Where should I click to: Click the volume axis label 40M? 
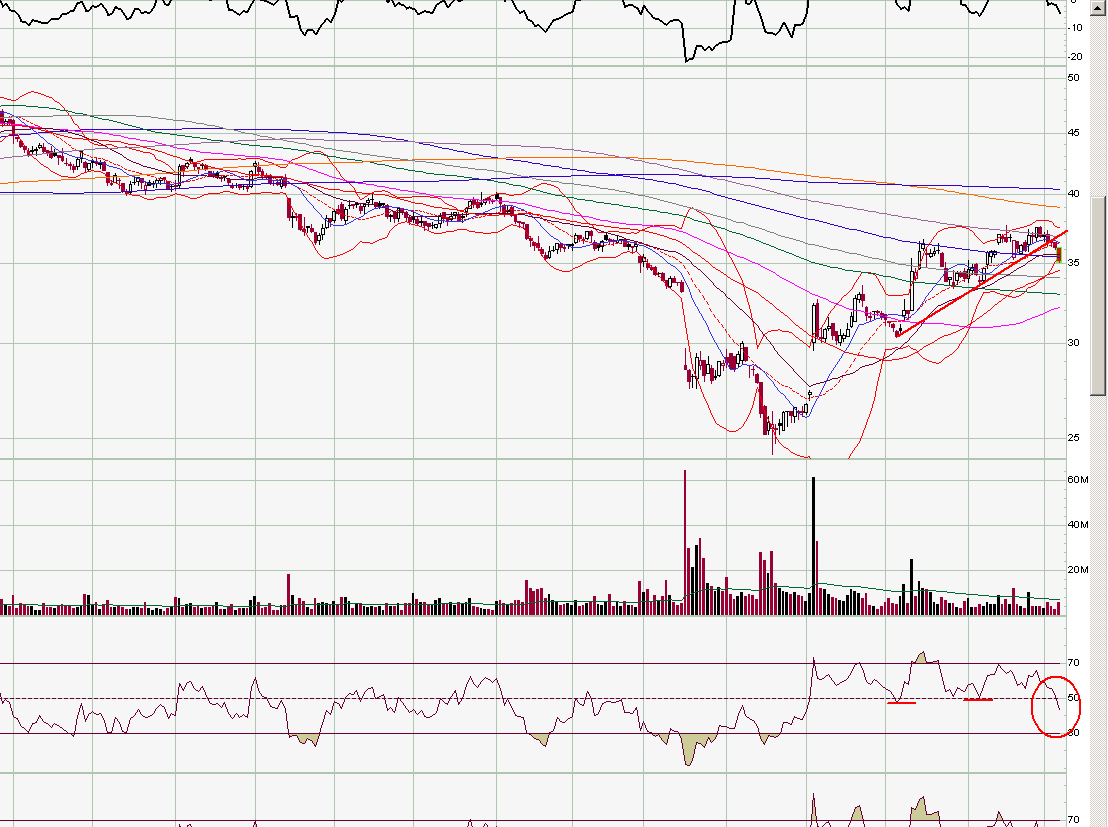pyautogui.click(x=1078, y=524)
